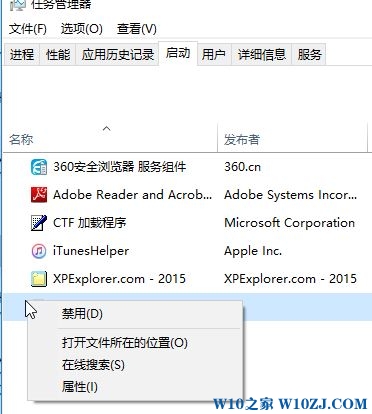Click the Microsoft Corporation publisher cell
Screen dimensions: 372x414
click(x=290, y=223)
